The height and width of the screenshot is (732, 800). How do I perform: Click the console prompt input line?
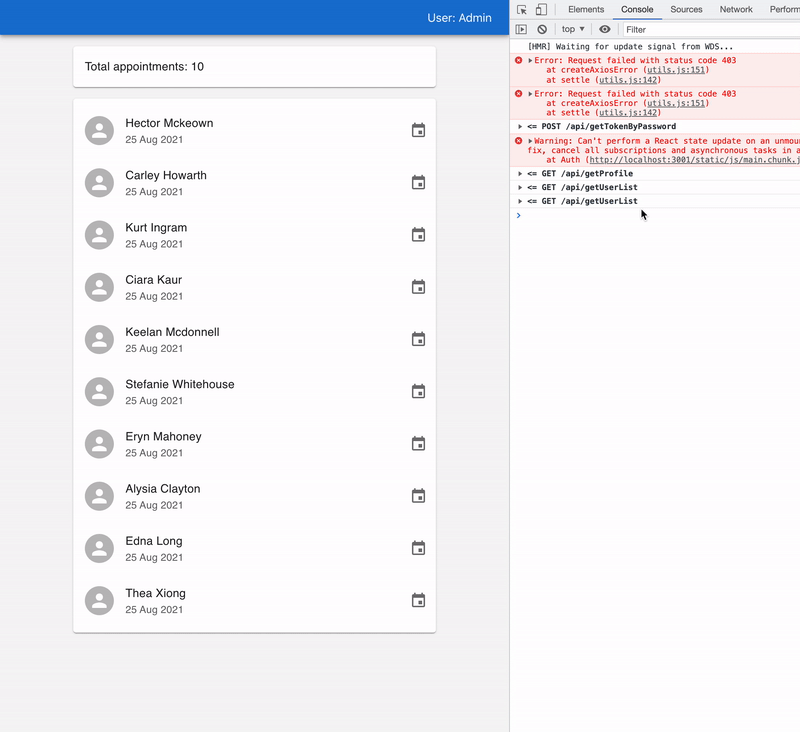click(658, 215)
